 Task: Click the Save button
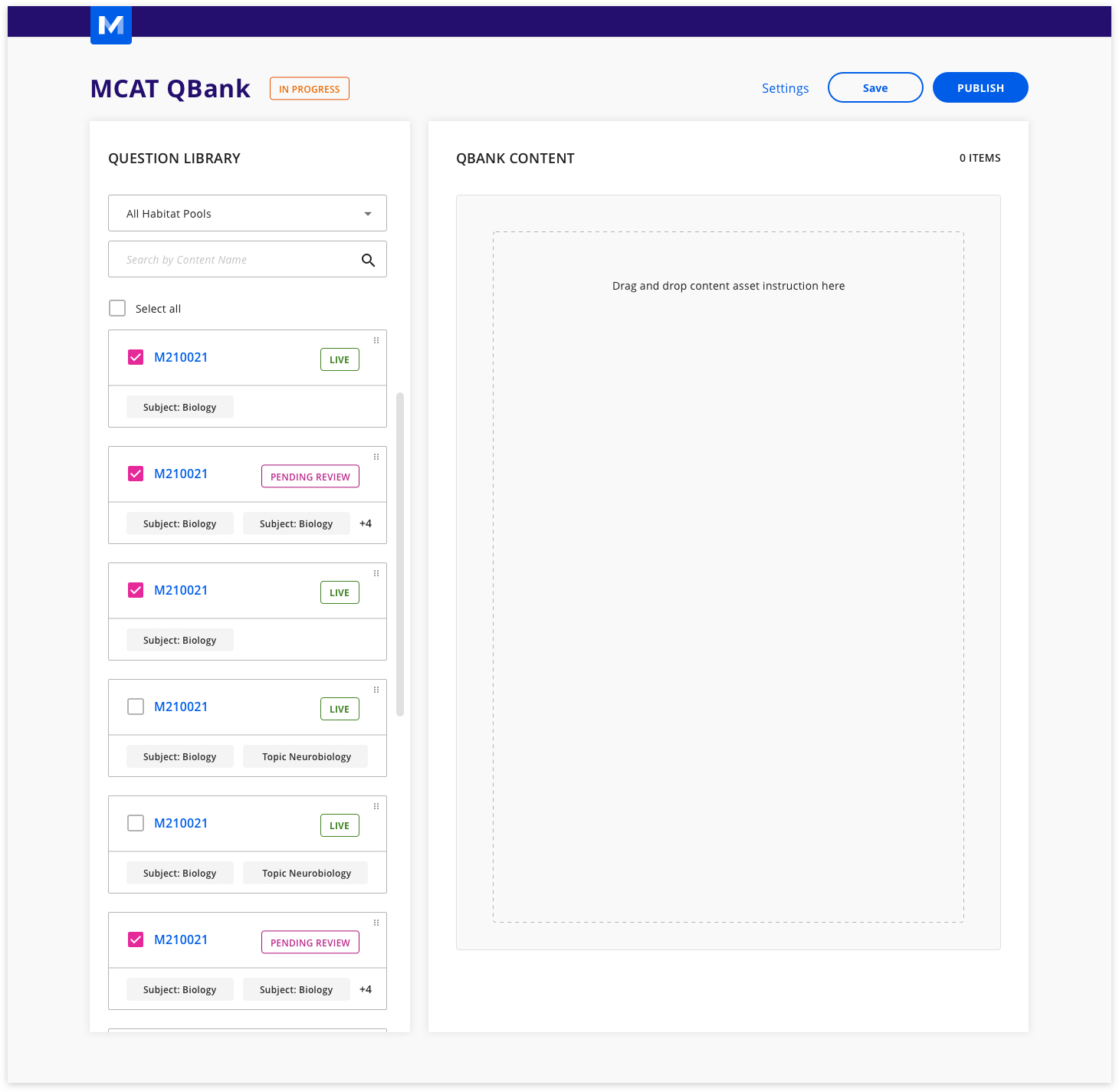coord(875,87)
